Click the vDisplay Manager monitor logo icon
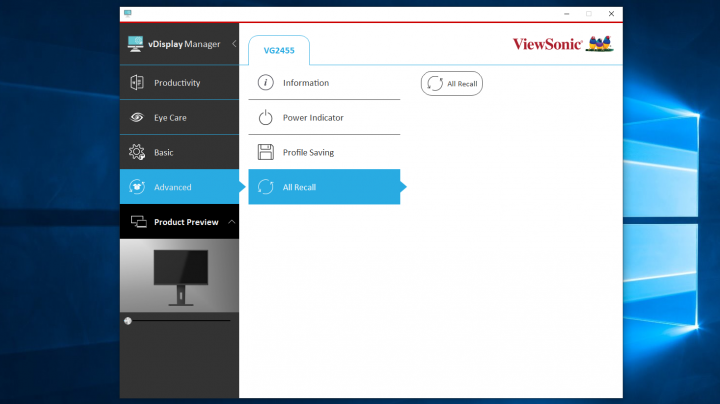This screenshot has width=720, height=404. (x=135, y=44)
